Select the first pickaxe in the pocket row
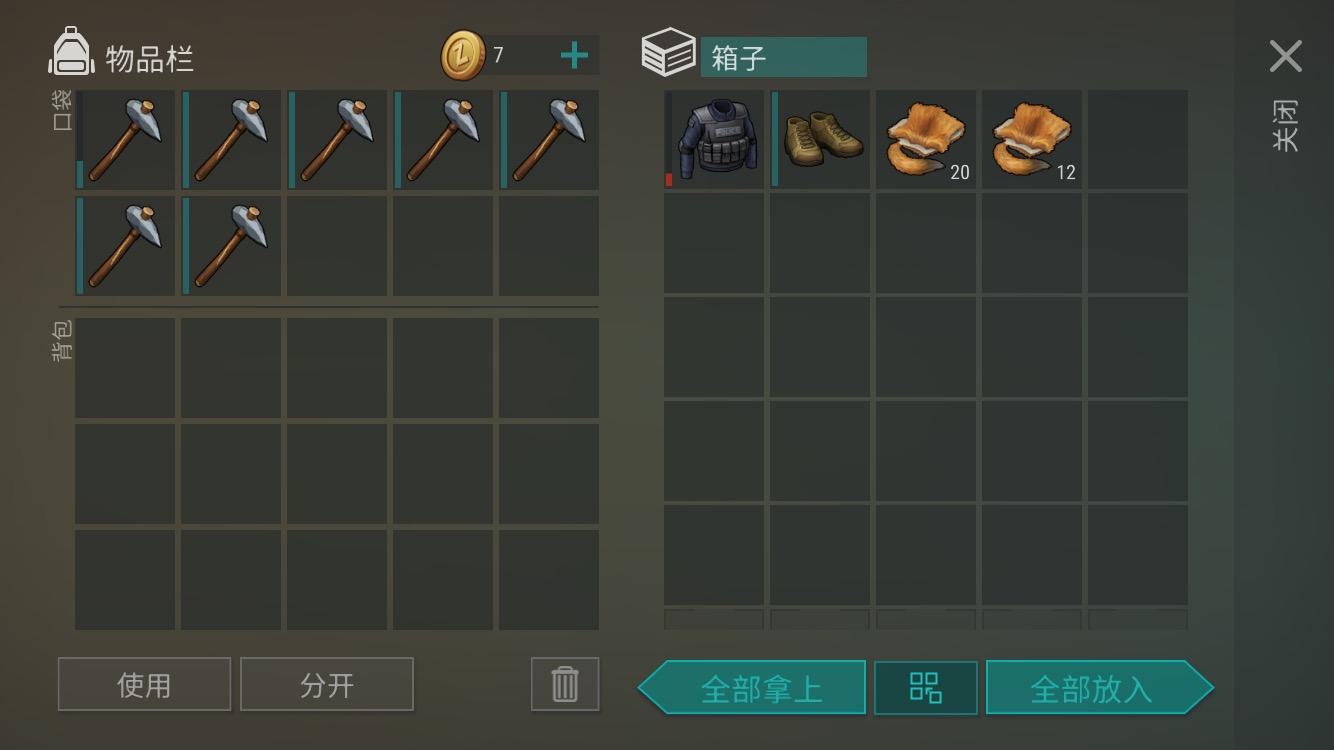1334x750 pixels. coord(125,140)
